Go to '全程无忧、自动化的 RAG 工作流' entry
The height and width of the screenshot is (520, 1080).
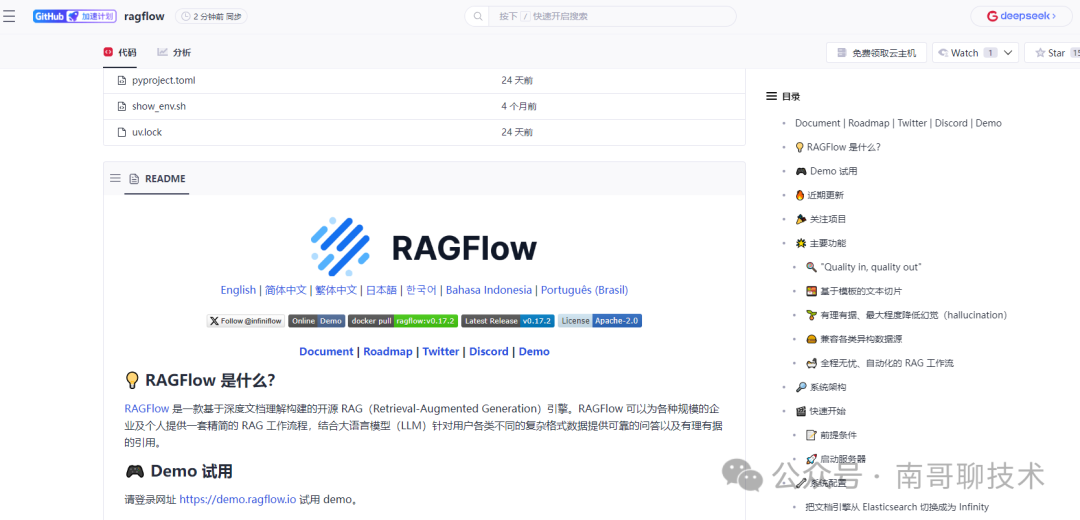[x=880, y=363]
